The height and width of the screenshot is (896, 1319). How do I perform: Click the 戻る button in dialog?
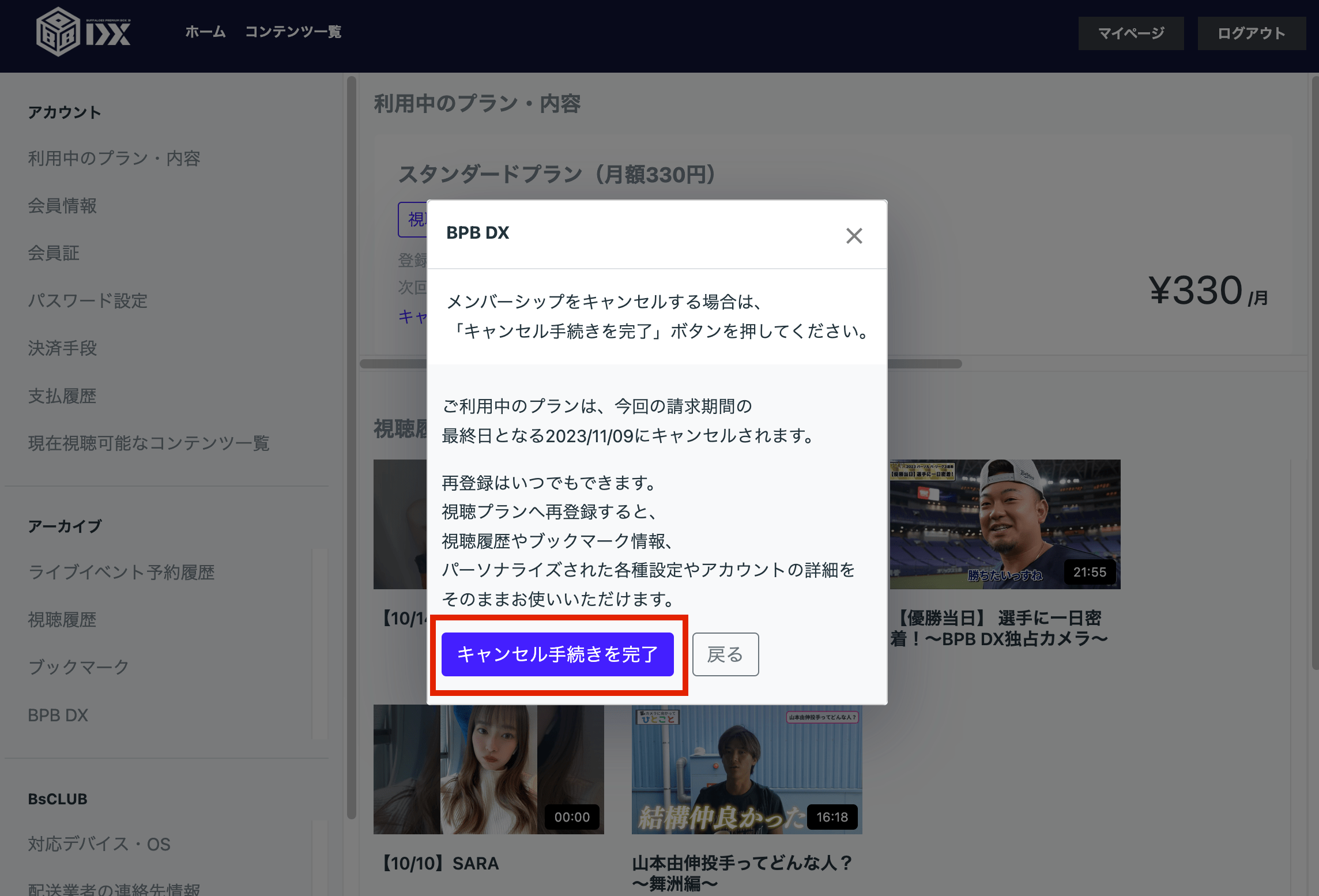(725, 654)
